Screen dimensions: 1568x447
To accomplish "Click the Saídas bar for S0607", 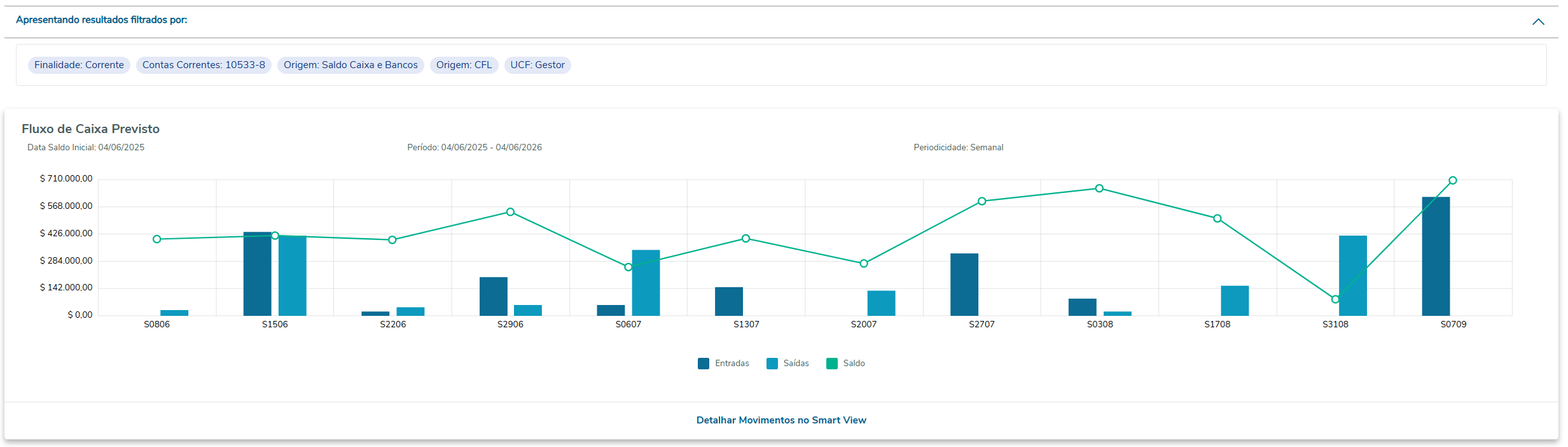I will [x=646, y=283].
